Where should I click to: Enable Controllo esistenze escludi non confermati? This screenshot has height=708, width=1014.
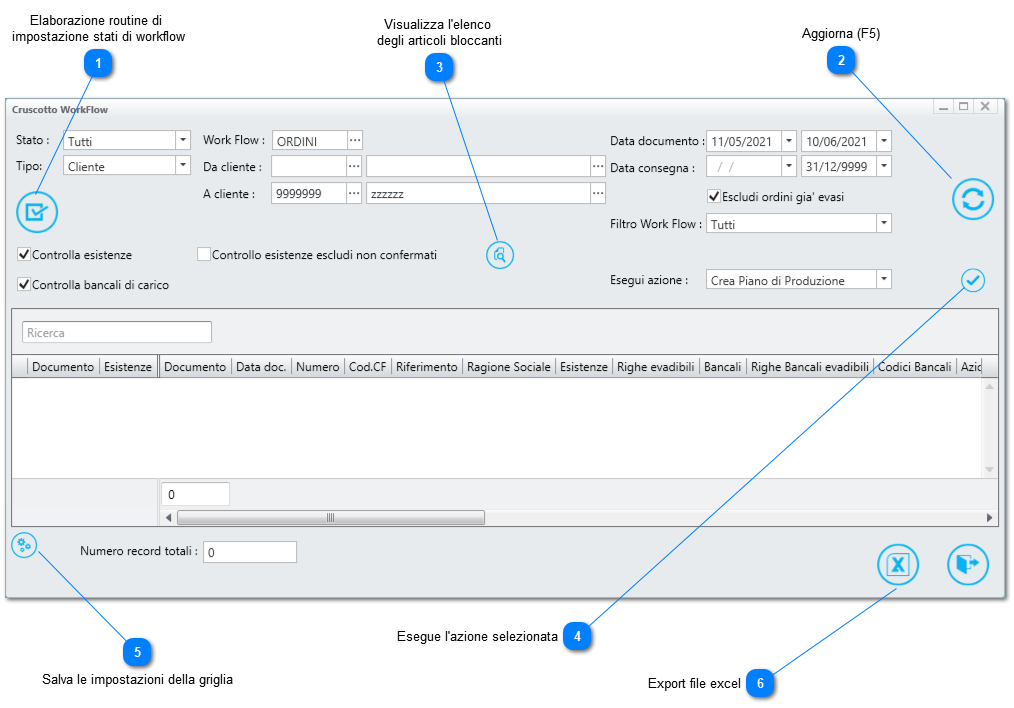[x=204, y=254]
